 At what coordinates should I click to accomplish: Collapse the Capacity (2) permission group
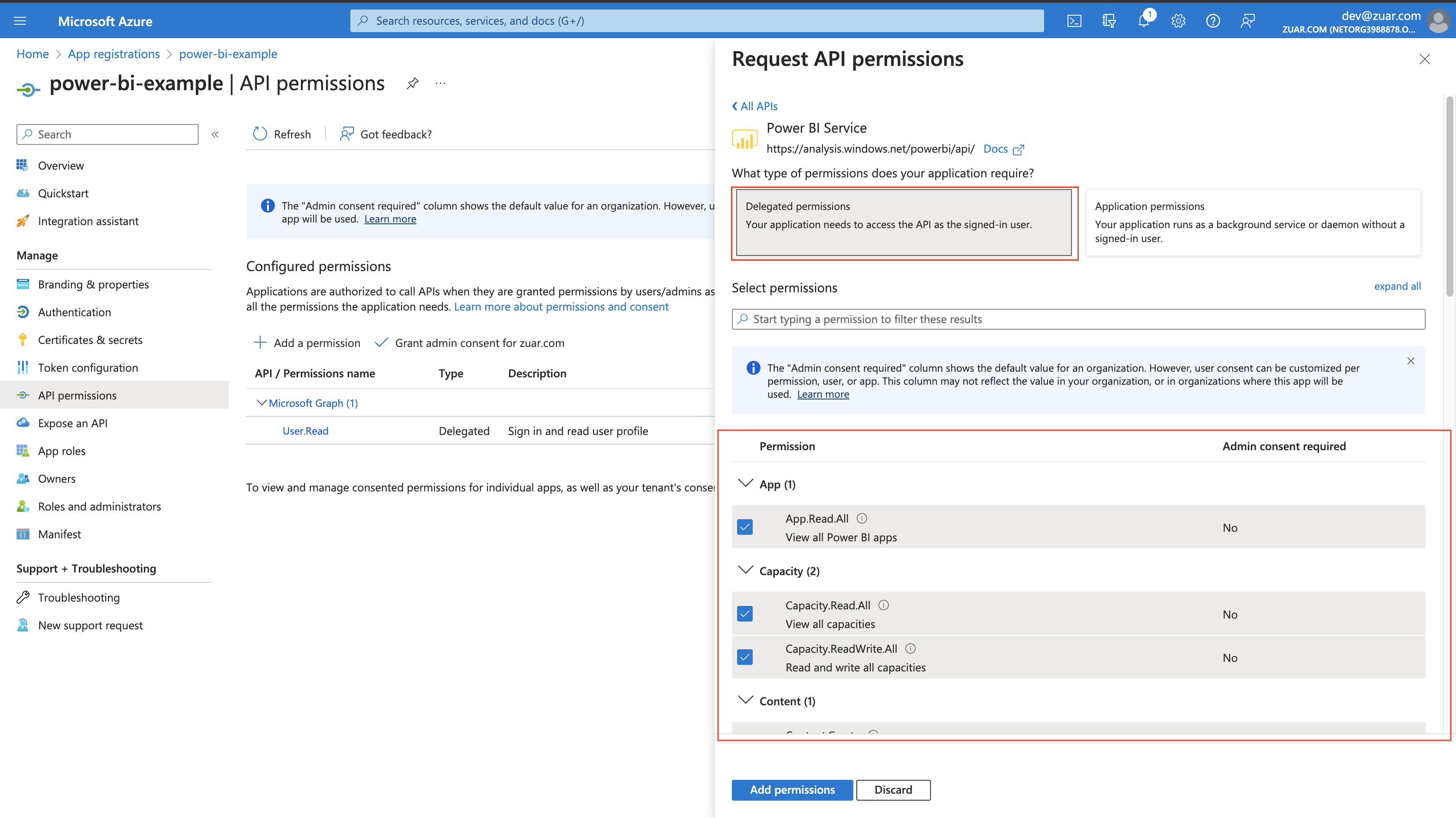745,570
